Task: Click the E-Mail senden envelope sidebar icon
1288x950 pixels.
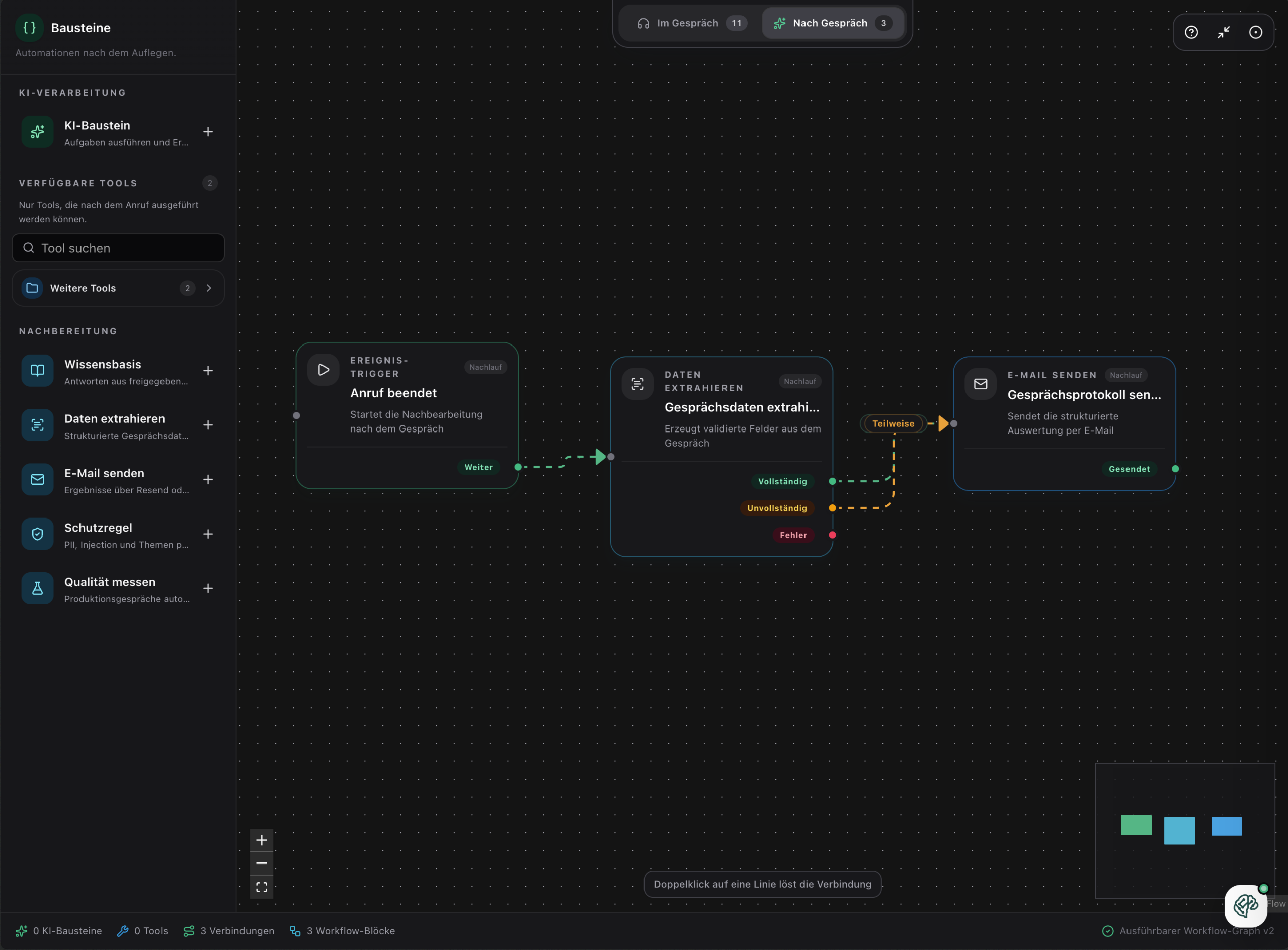Action: [37, 480]
